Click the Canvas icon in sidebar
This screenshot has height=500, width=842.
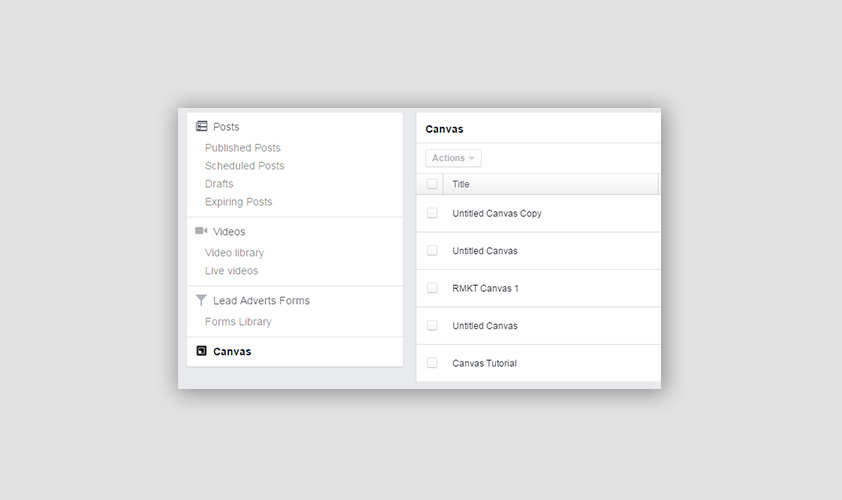201,351
